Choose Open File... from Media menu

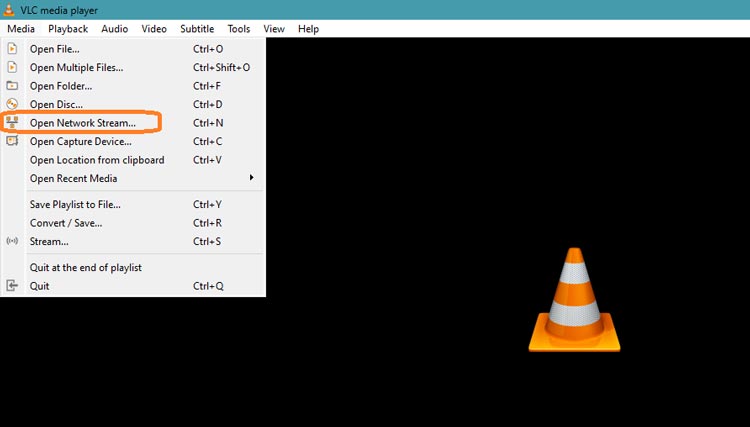coord(133,49)
